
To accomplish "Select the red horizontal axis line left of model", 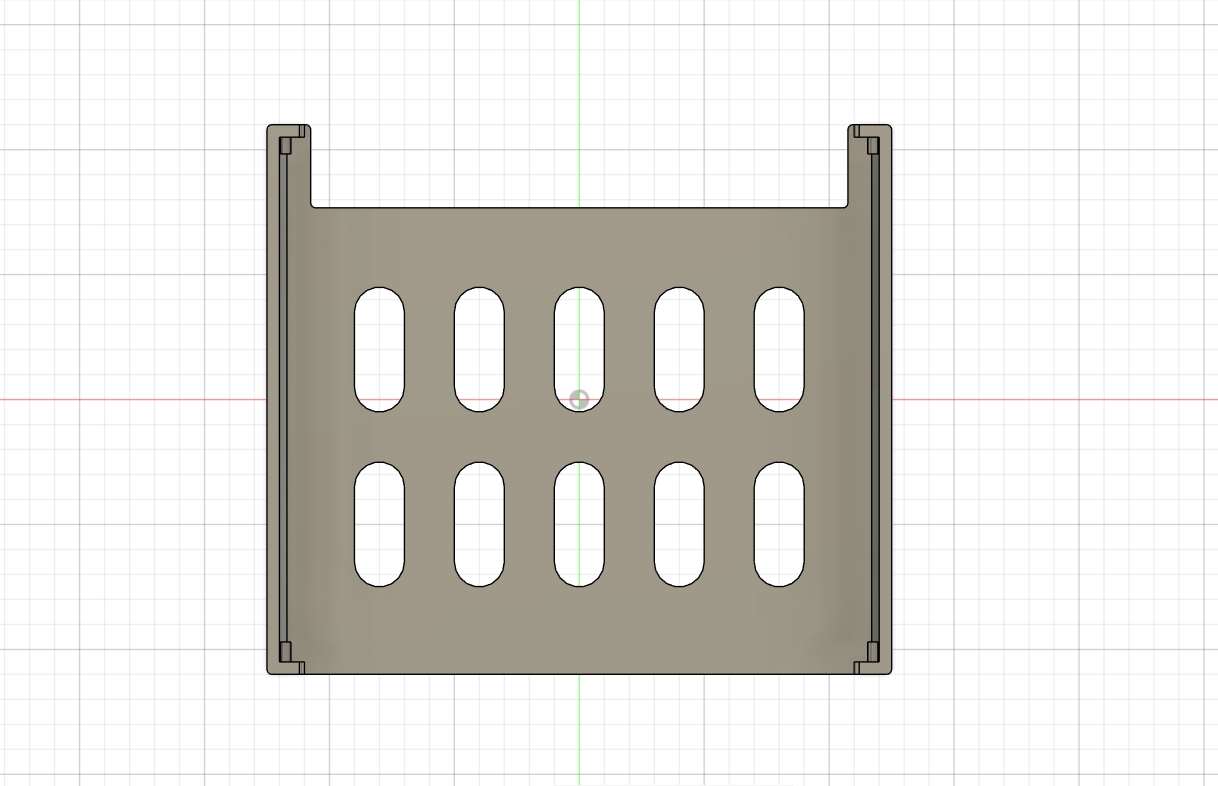I will pyautogui.click(x=133, y=400).
